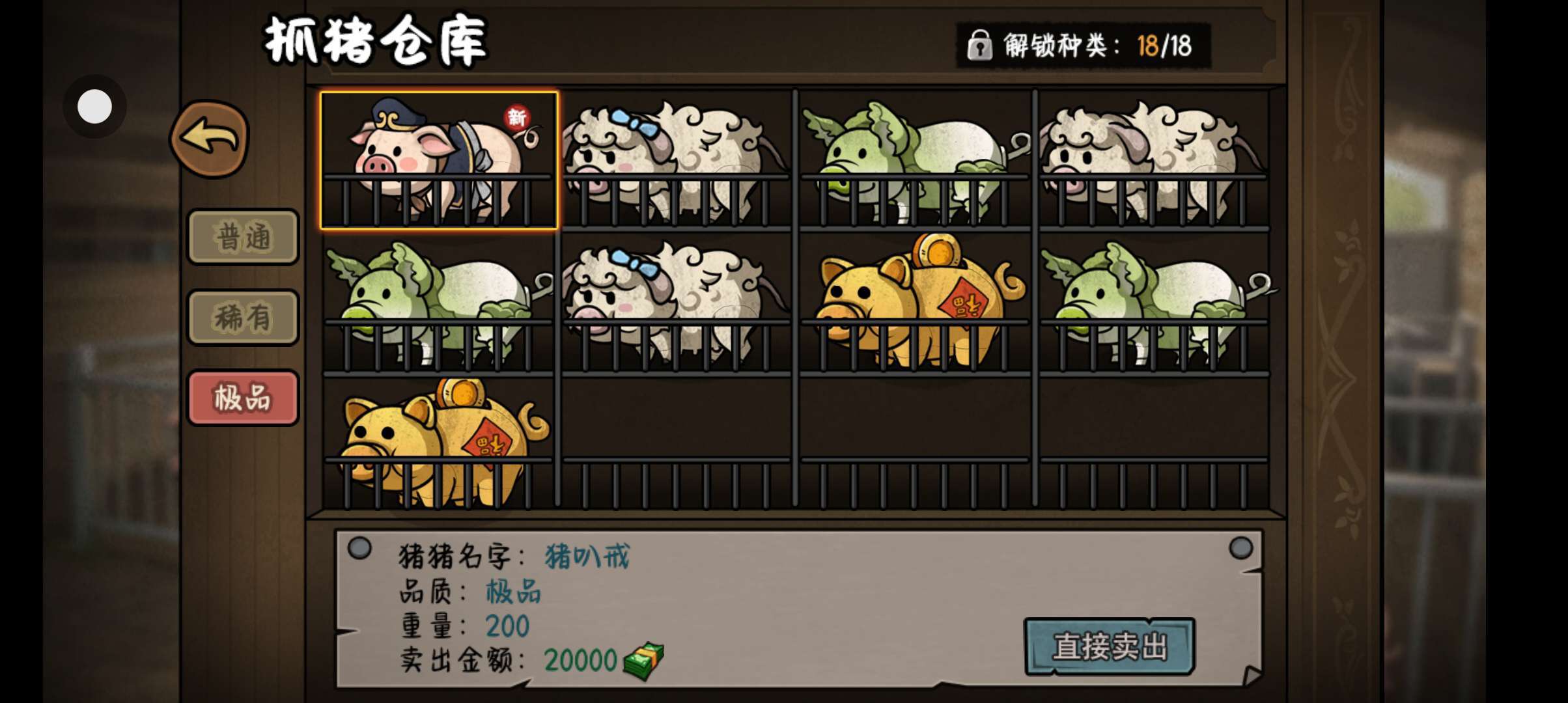Select the golden piggy bank in bottom row

[x=439, y=444]
